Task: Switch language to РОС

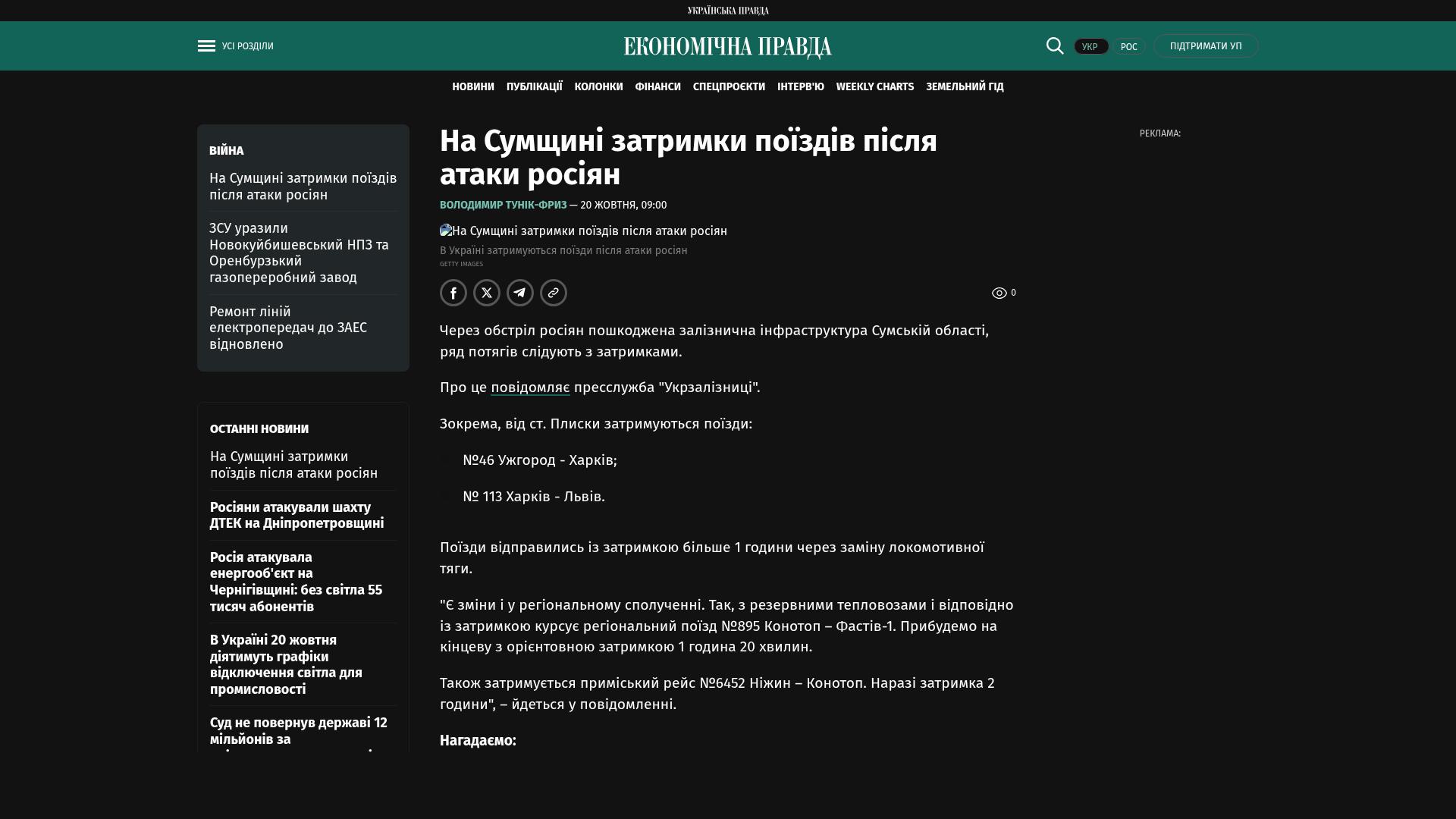Action: pos(1128,46)
